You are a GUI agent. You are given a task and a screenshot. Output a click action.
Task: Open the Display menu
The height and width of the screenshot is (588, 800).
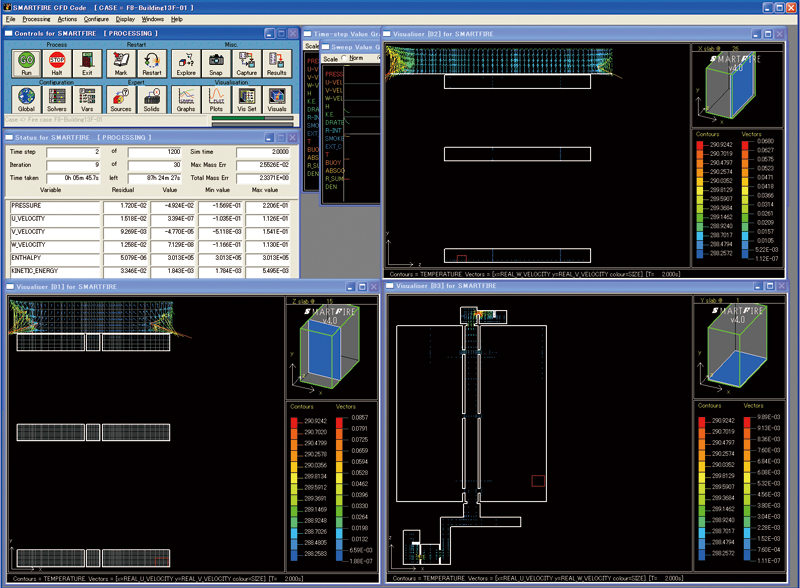tap(125, 19)
